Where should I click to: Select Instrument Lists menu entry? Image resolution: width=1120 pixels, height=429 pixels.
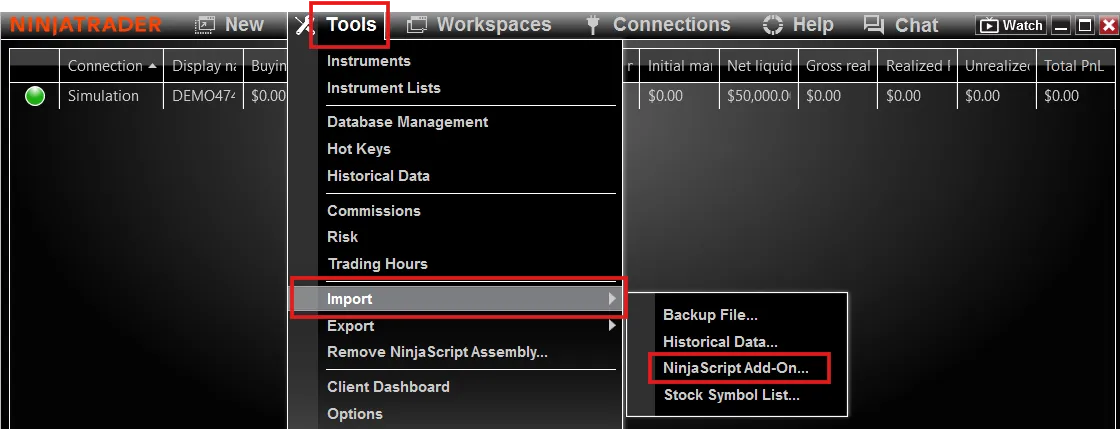tap(384, 88)
